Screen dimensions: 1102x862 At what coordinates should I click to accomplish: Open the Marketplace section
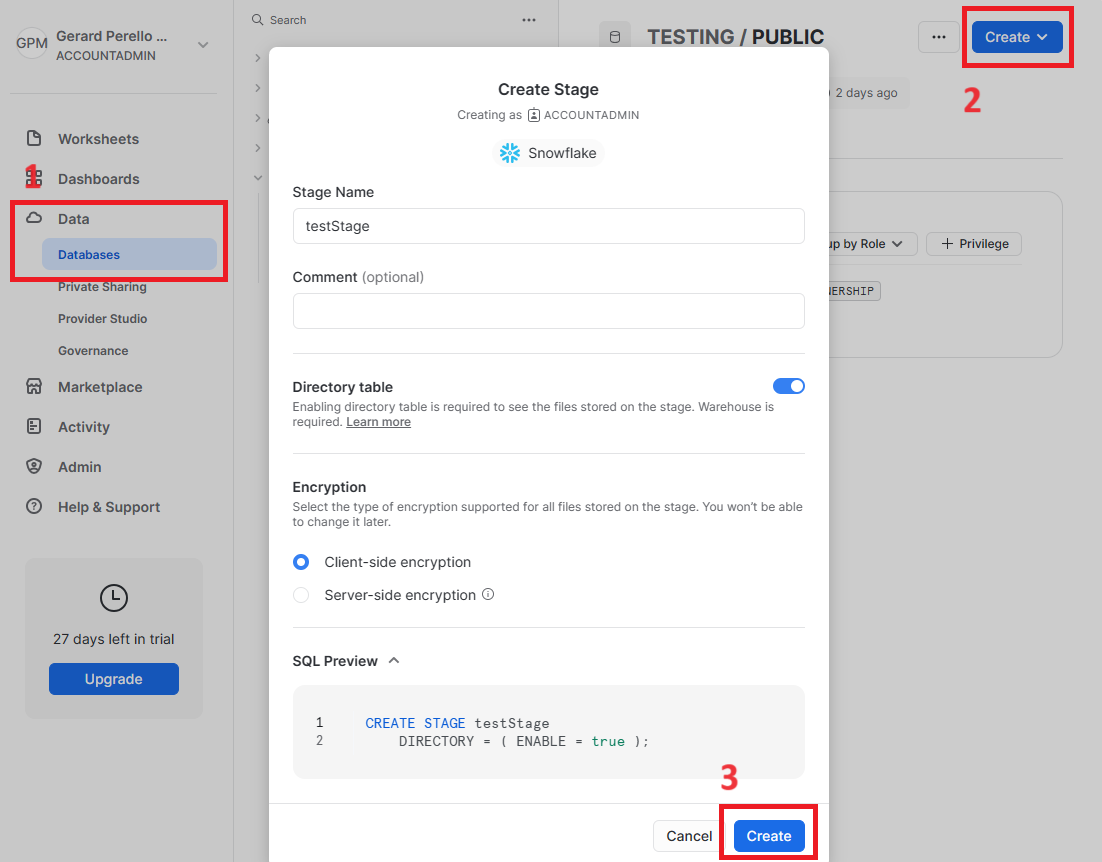(x=97, y=387)
